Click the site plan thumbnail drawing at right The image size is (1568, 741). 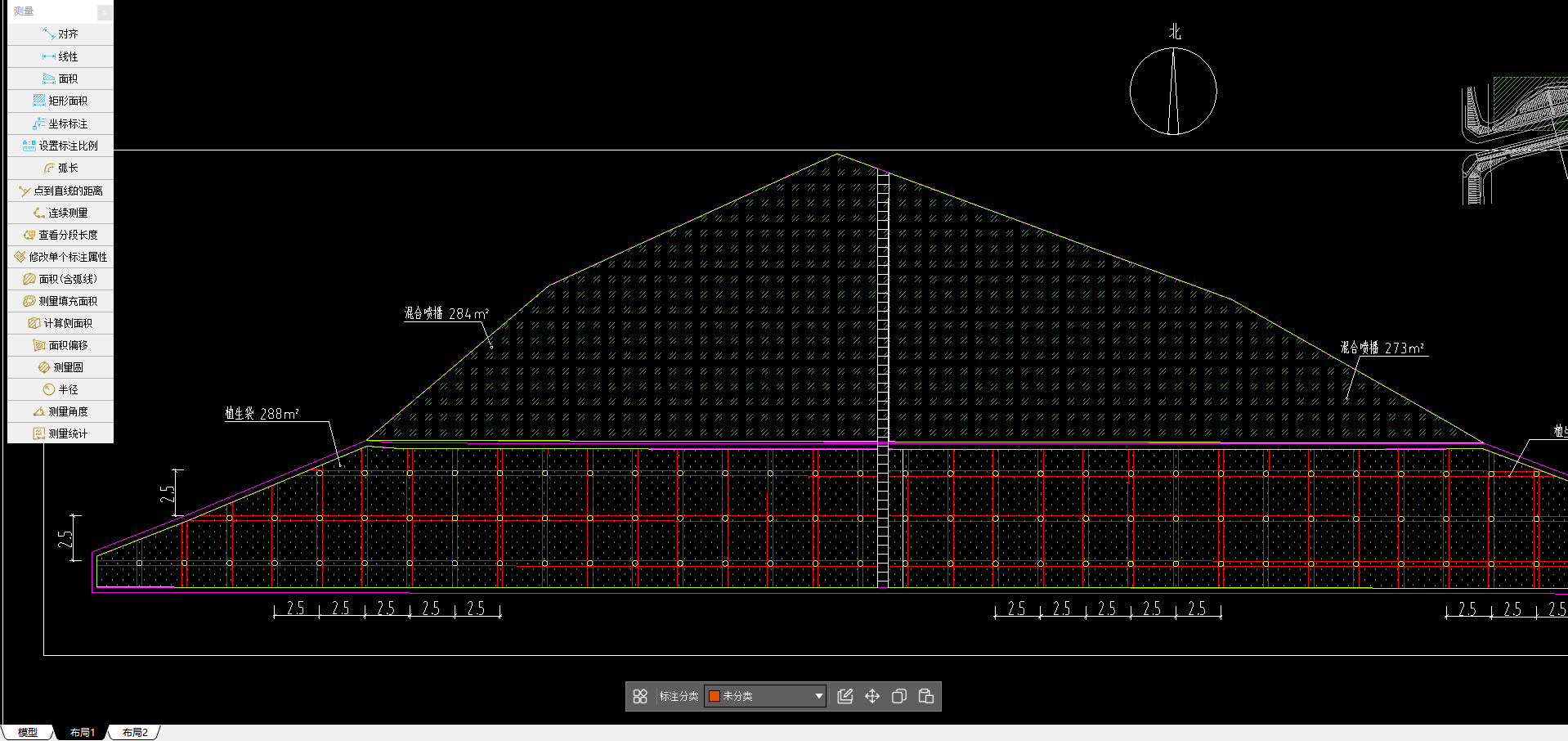1514,140
